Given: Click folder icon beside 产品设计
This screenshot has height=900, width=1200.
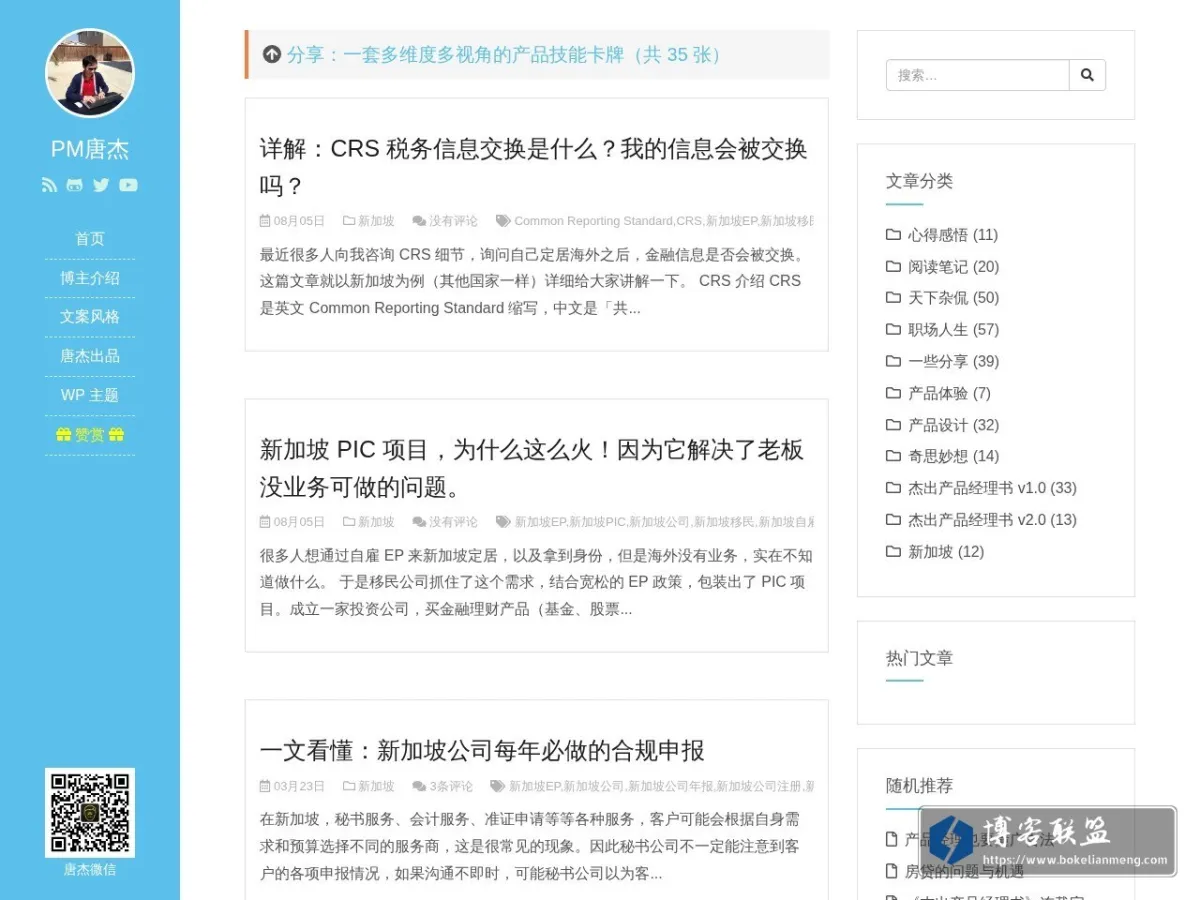Looking at the screenshot, I should [893, 425].
